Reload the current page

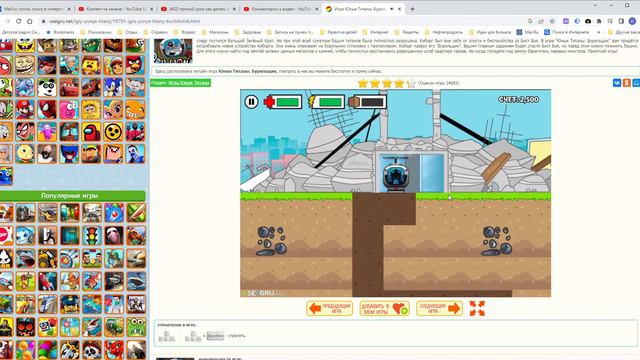(18, 21)
